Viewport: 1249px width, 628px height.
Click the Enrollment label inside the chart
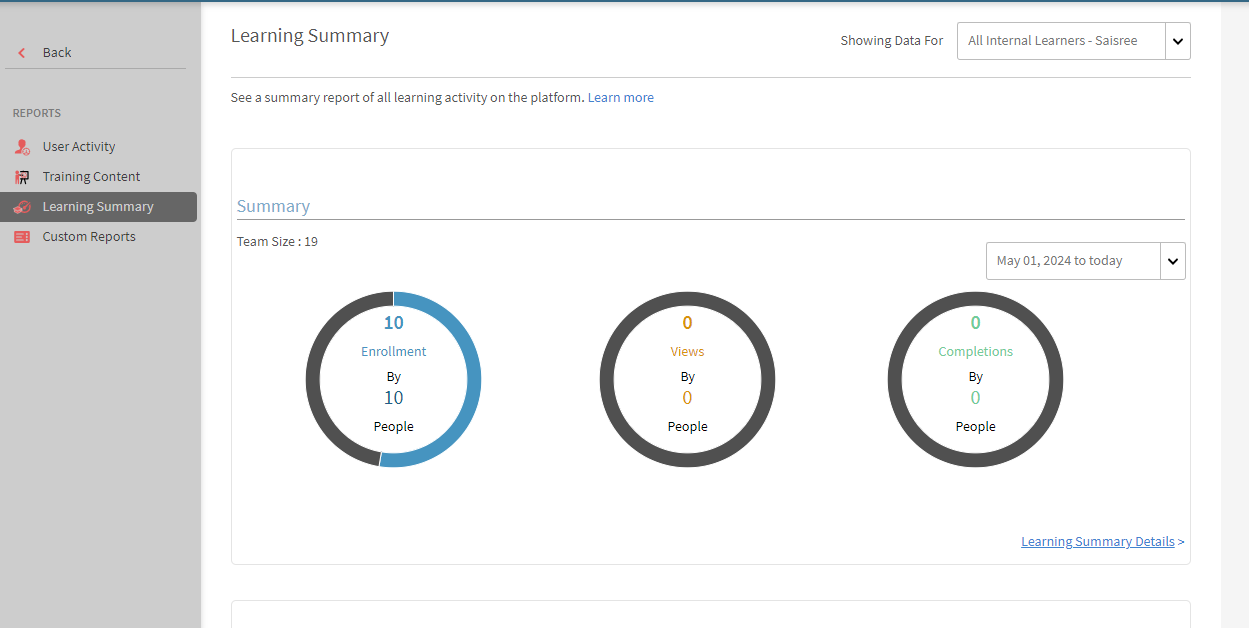click(393, 352)
